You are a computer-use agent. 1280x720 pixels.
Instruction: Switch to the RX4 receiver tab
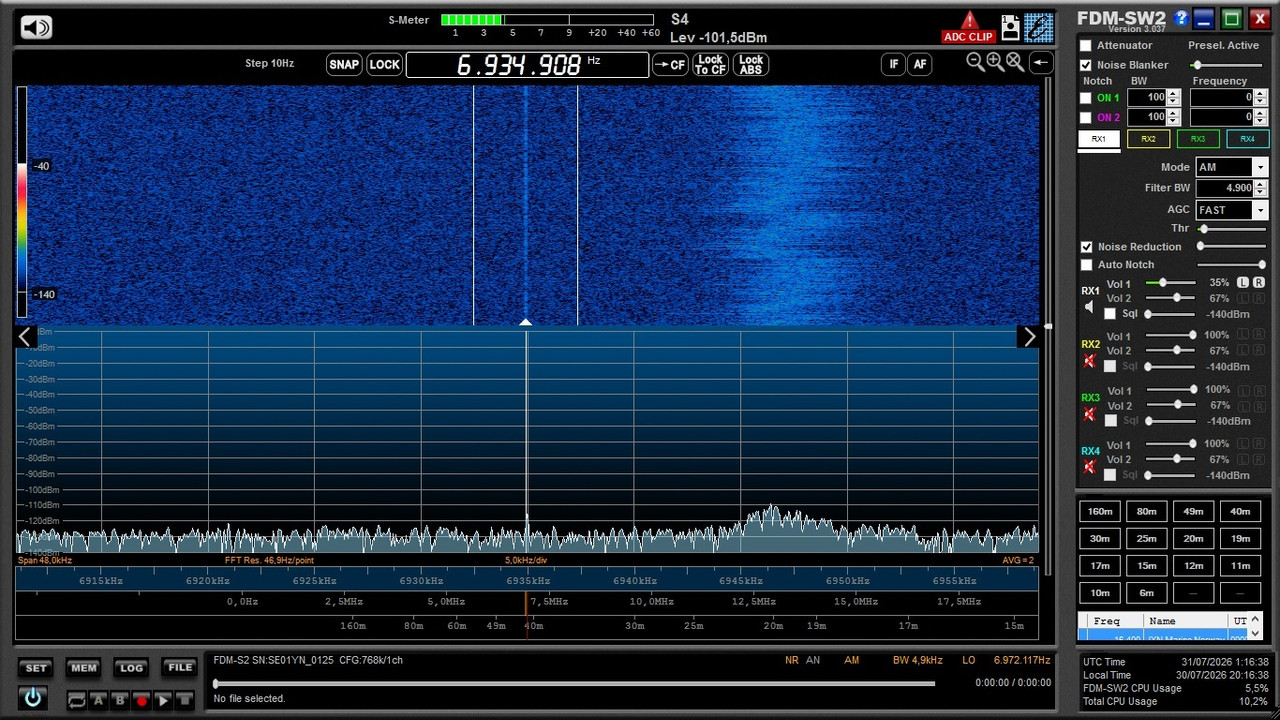point(1247,139)
